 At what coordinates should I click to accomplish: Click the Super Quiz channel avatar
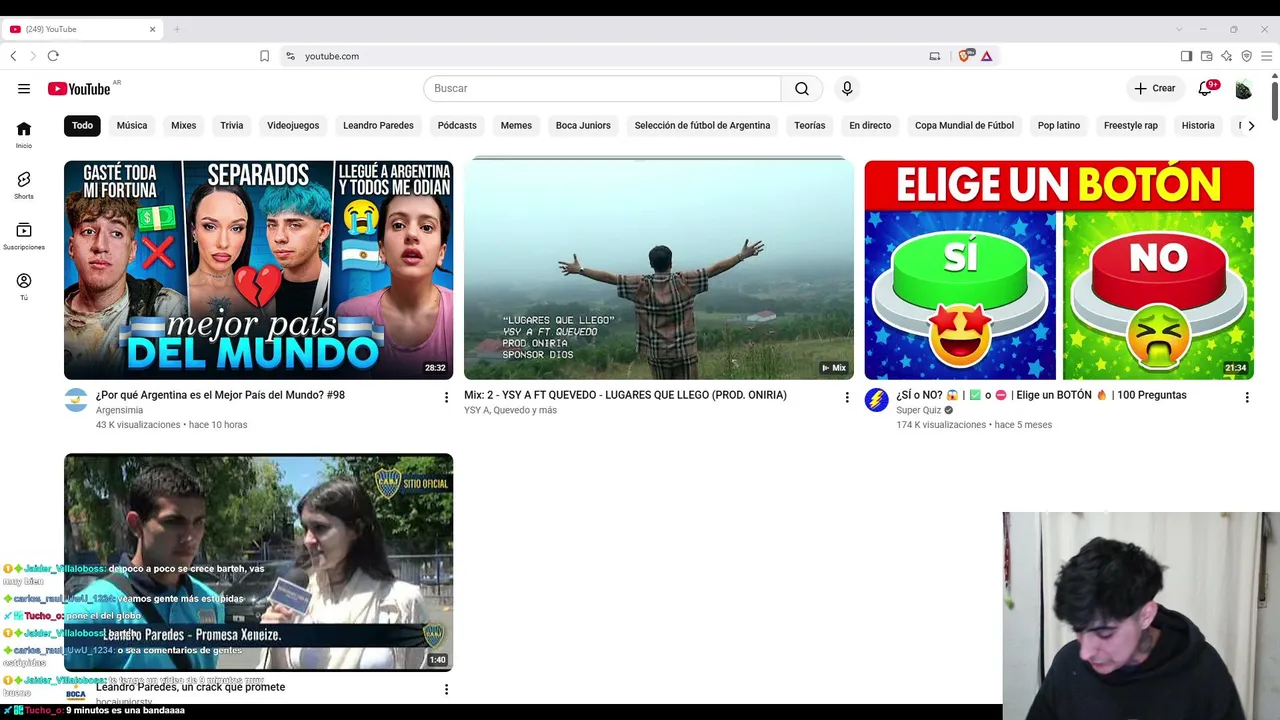876,400
